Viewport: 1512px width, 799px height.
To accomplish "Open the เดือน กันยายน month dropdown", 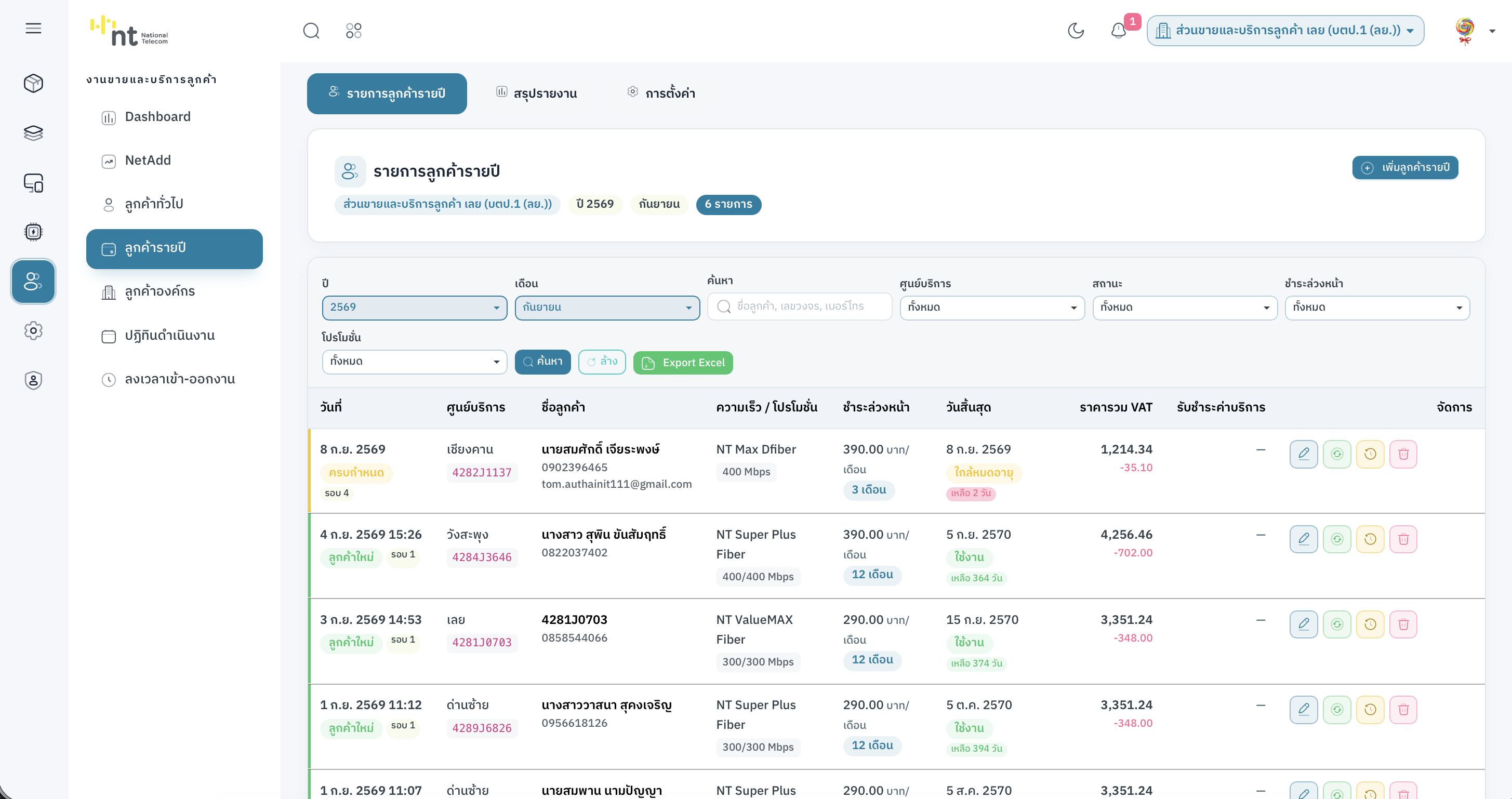I will [x=607, y=308].
